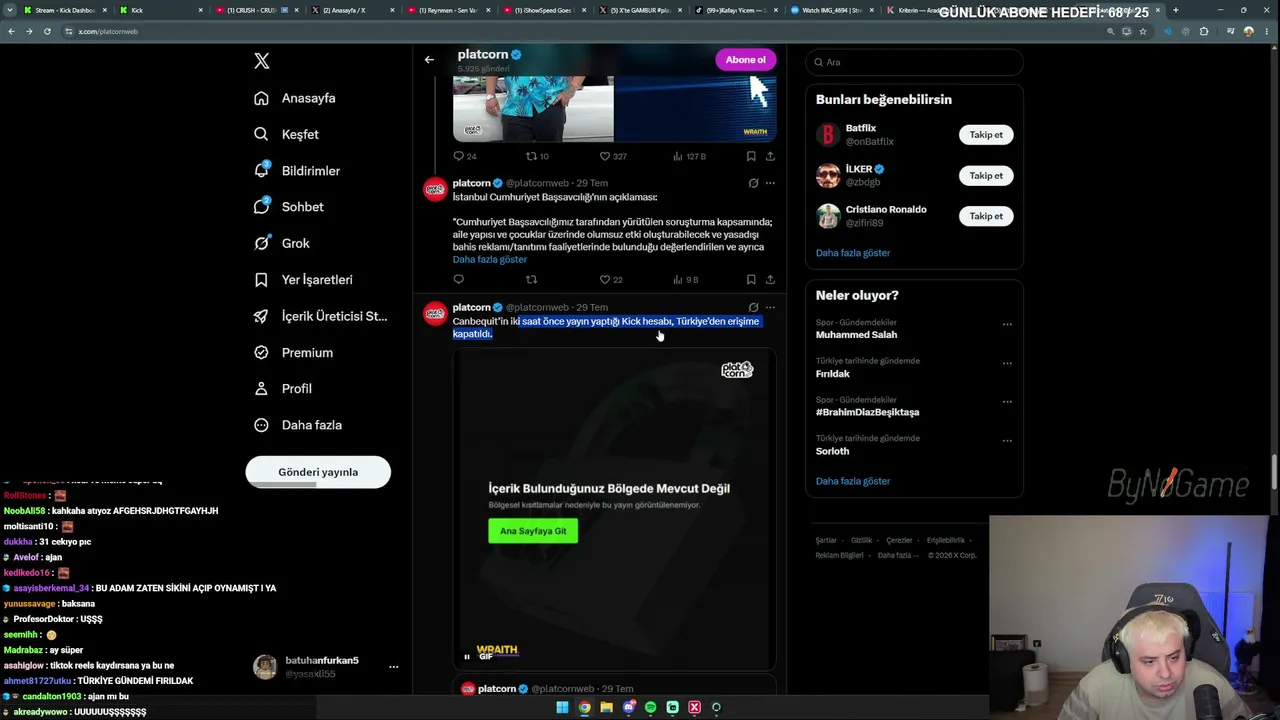Reply to the Başsavcılığı statement post
Image resolution: width=1280 pixels, height=720 pixels.
(x=459, y=280)
